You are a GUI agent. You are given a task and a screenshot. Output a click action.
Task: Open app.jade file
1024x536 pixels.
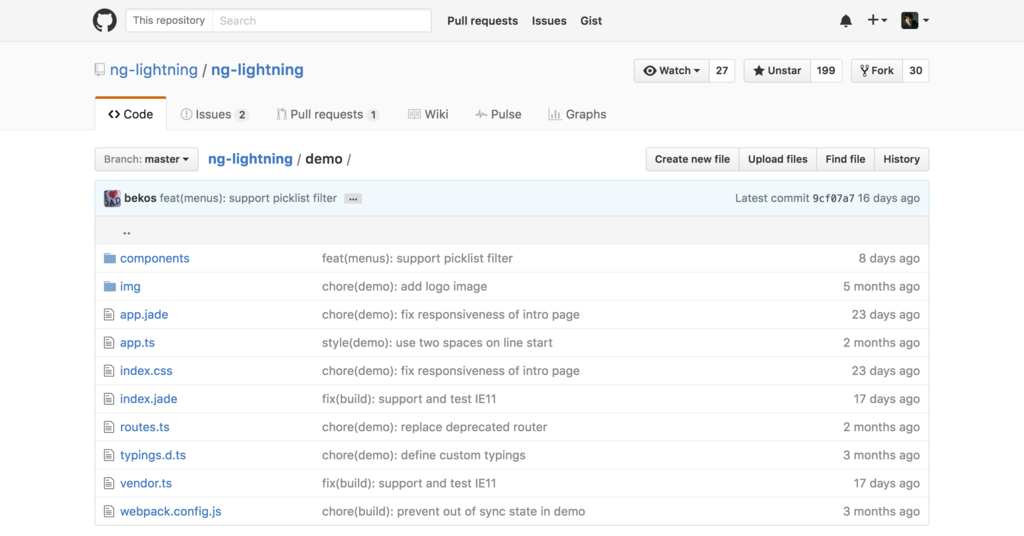pyautogui.click(x=144, y=315)
